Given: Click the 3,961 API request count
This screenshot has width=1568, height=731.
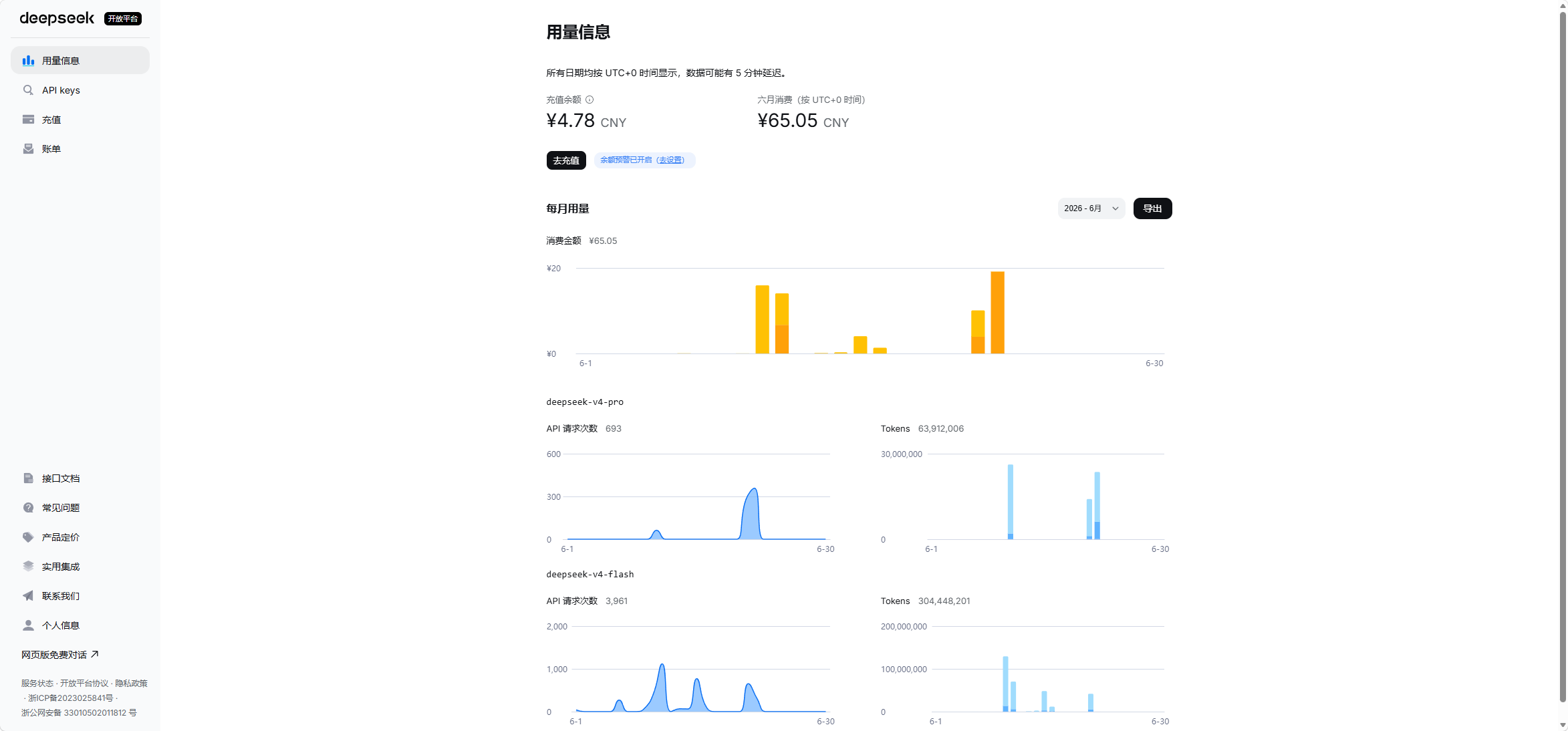Looking at the screenshot, I should click(x=616, y=601).
